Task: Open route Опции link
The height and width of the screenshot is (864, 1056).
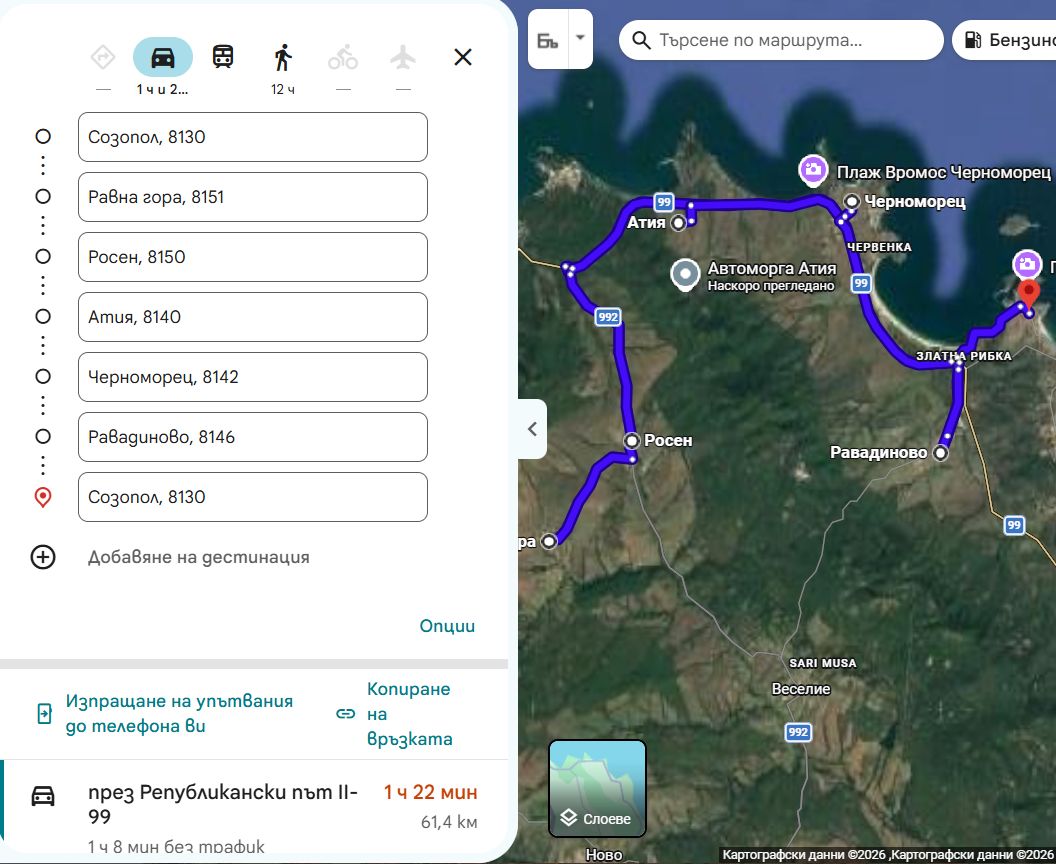Action: (x=447, y=626)
